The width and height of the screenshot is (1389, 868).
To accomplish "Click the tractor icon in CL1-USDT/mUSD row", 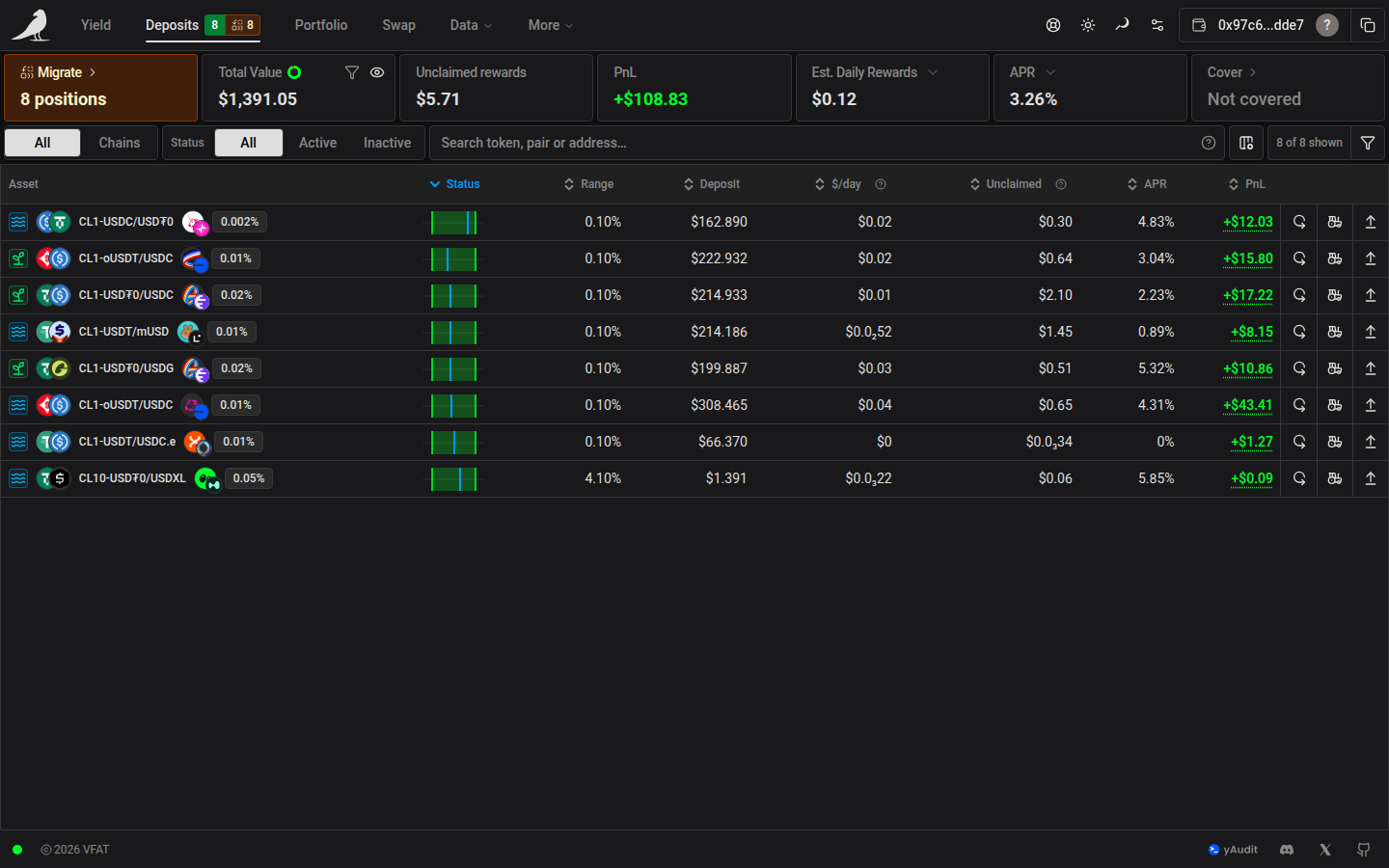I will tap(1335, 332).
